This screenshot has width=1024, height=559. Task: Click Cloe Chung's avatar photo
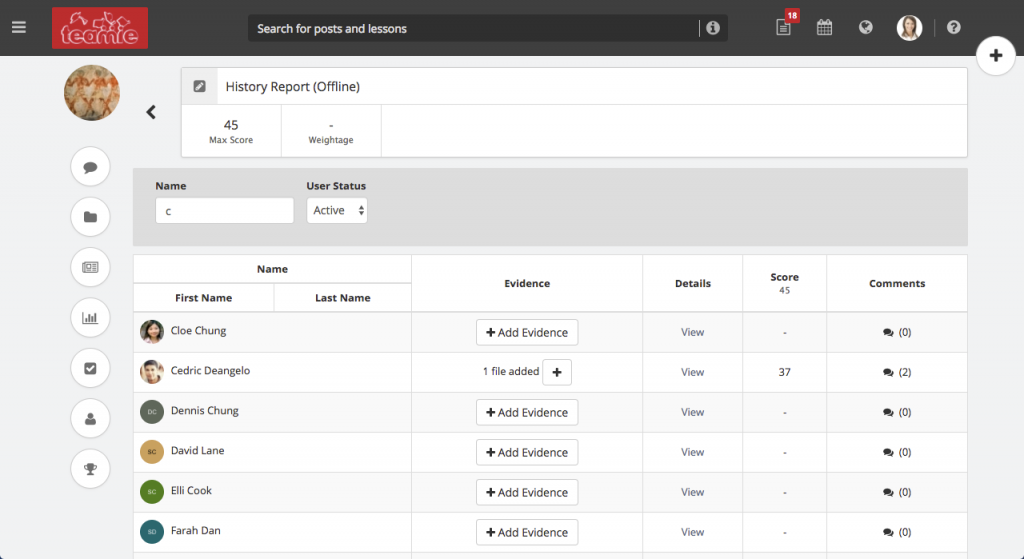click(x=152, y=332)
